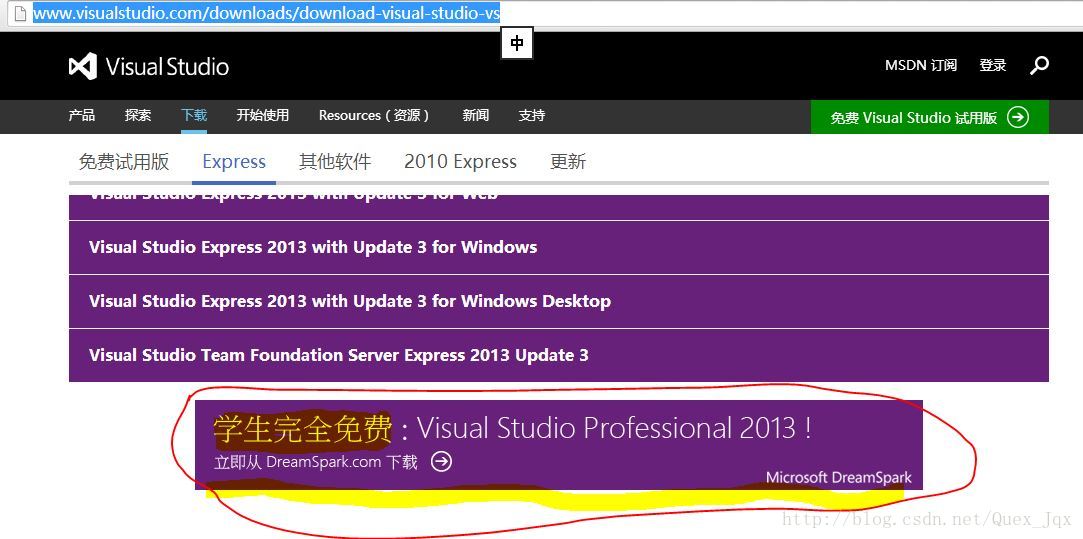Click 免费 Visual Studio 试用版 green button
The image size is (1083, 539).
[x=930, y=117]
